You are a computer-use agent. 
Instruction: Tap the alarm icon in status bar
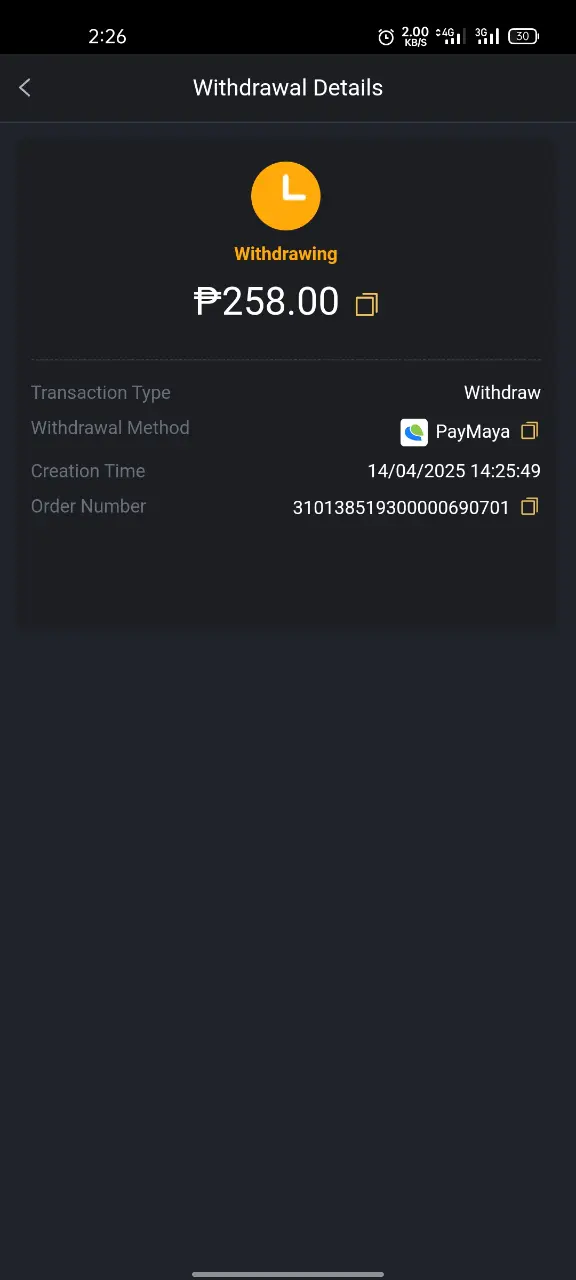click(x=386, y=37)
